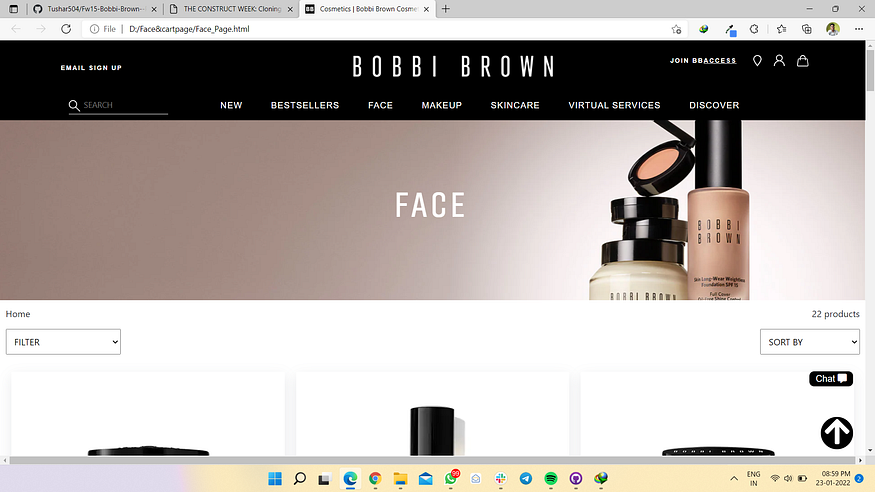Open the clock showing 08:59 PM
Screen dimensions: 875x492
(x=833, y=478)
